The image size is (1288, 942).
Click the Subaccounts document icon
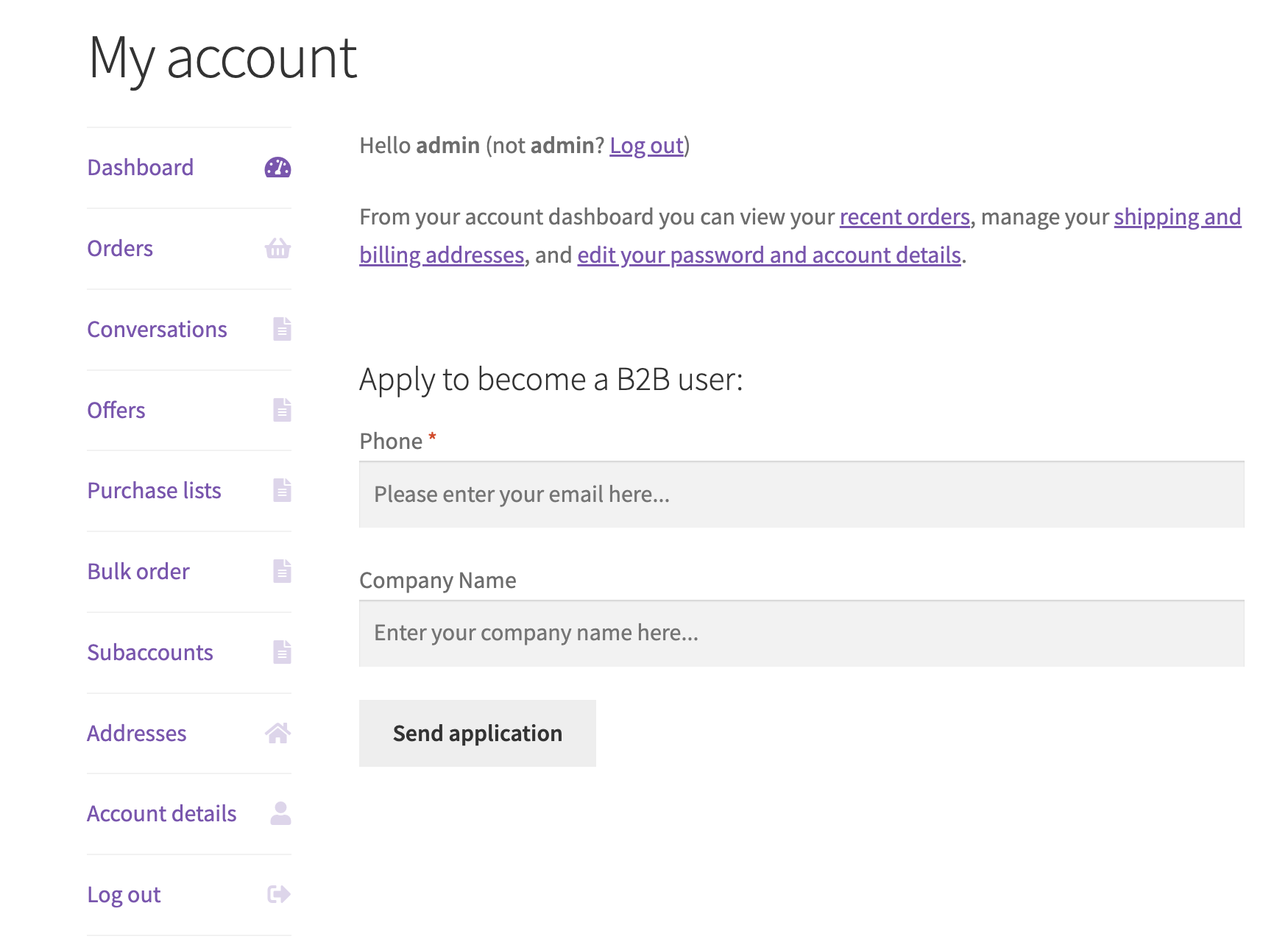[282, 652]
